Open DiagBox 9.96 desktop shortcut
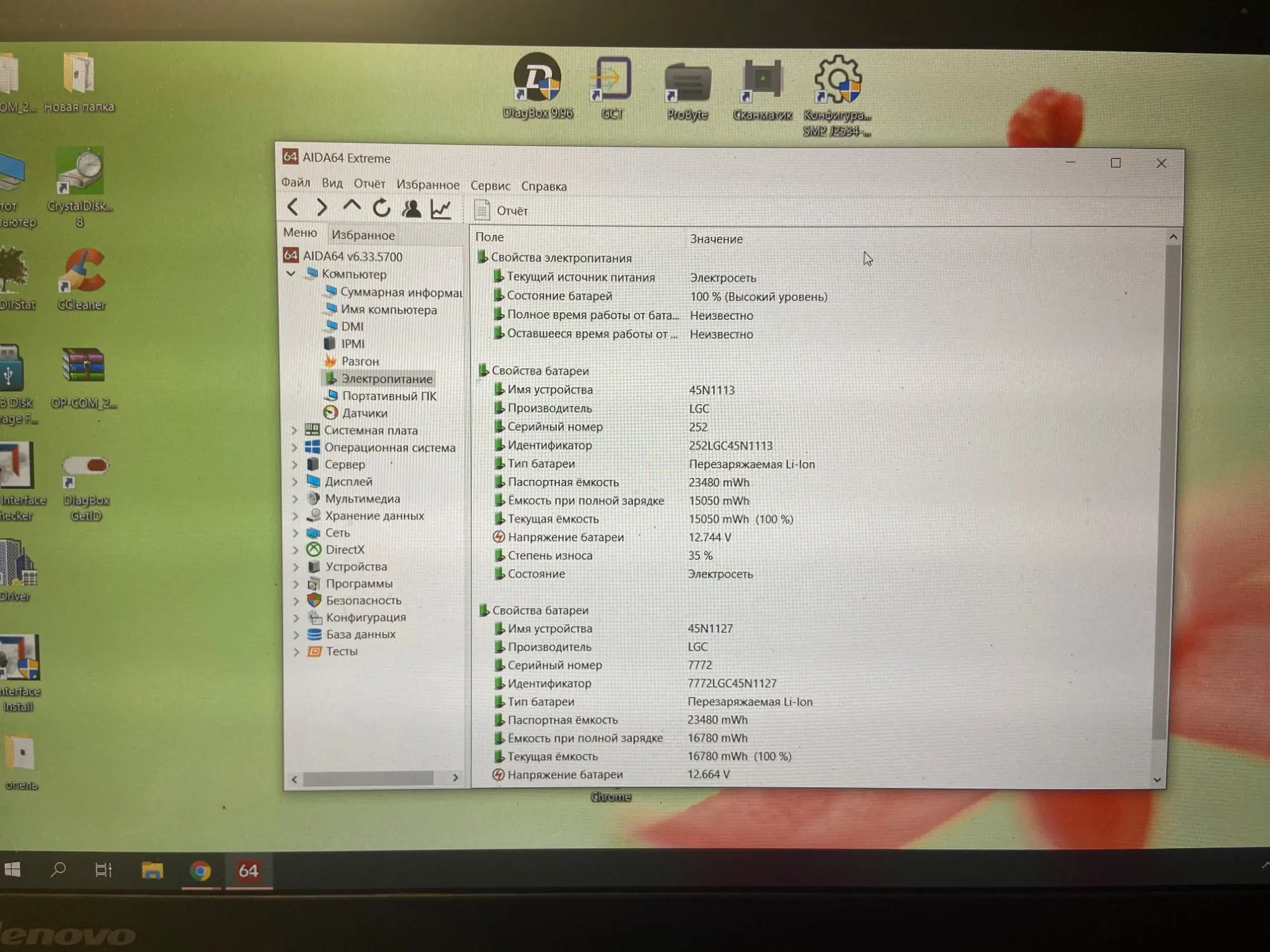 point(537,86)
